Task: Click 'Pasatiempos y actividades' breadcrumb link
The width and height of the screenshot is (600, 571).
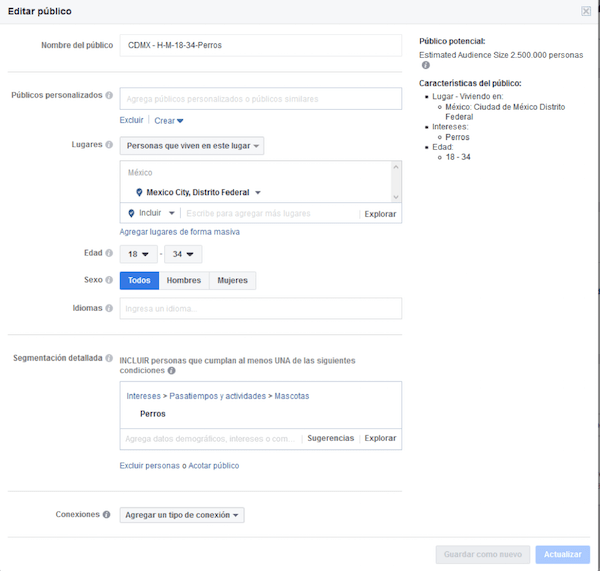Action: [x=217, y=396]
